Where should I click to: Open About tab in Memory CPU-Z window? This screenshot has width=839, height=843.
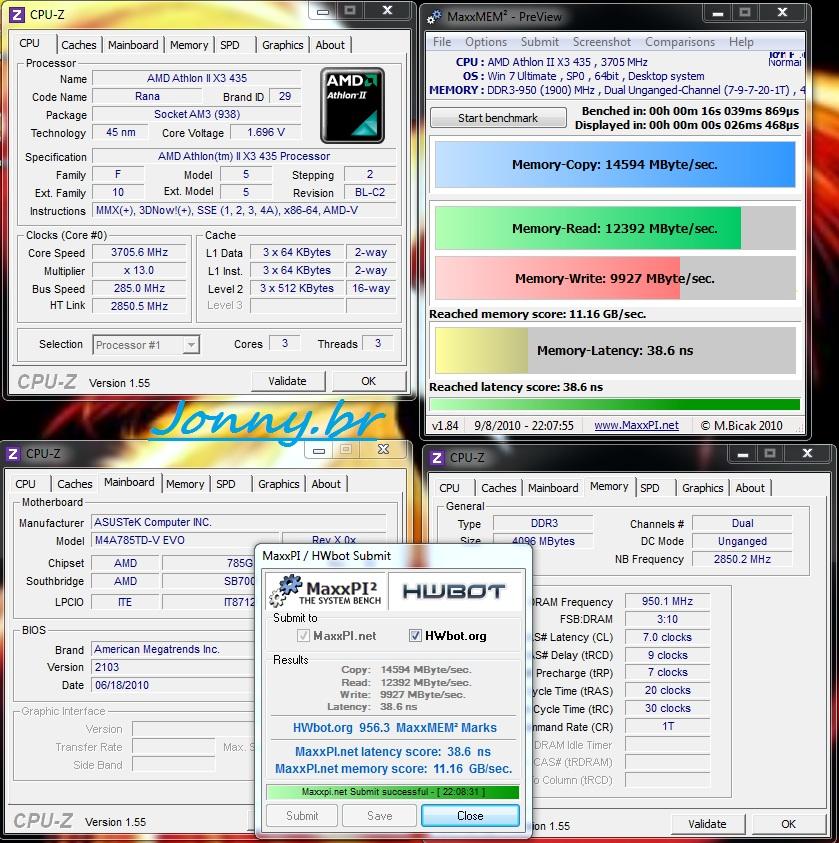(x=750, y=488)
